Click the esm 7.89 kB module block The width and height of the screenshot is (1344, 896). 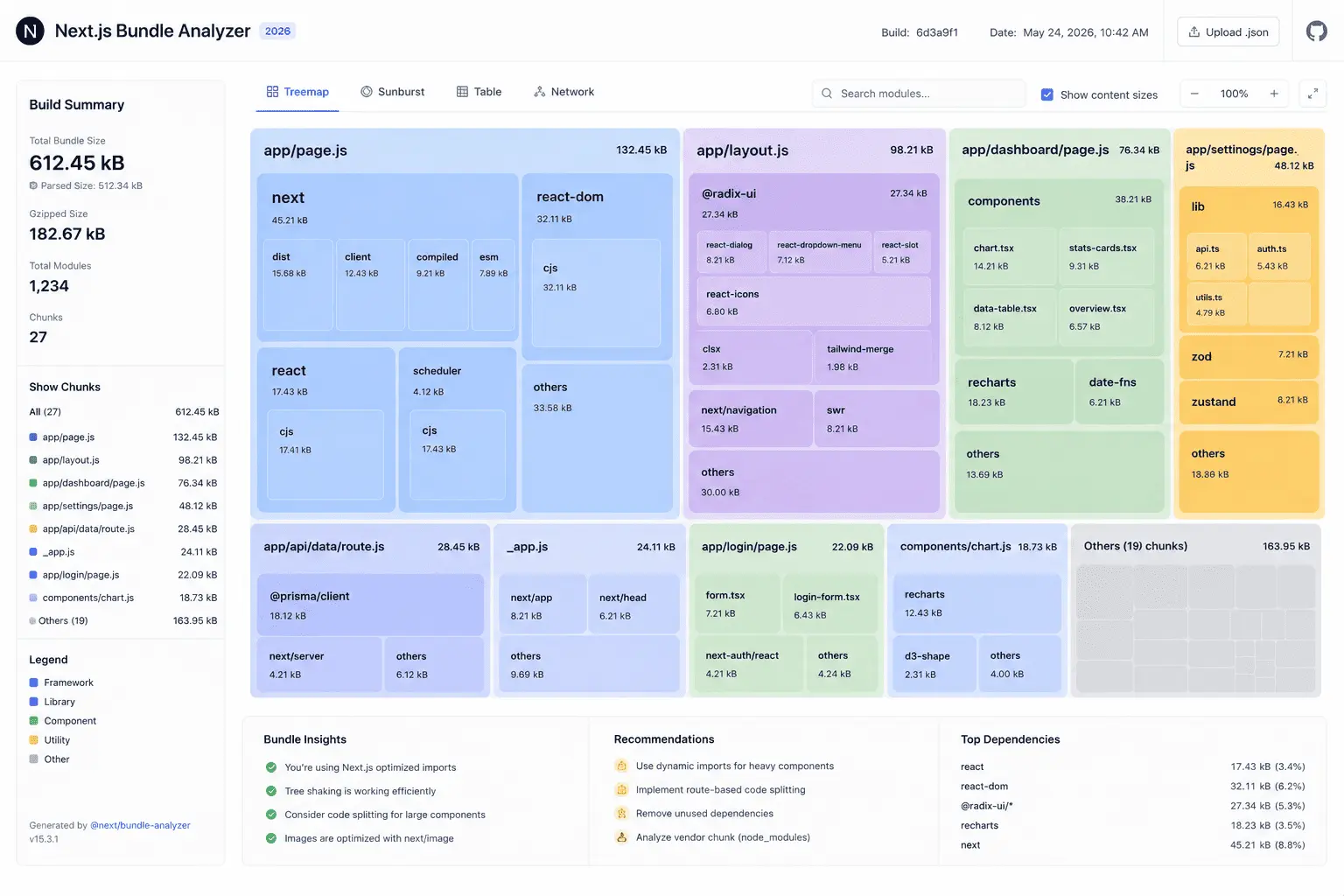point(493,284)
